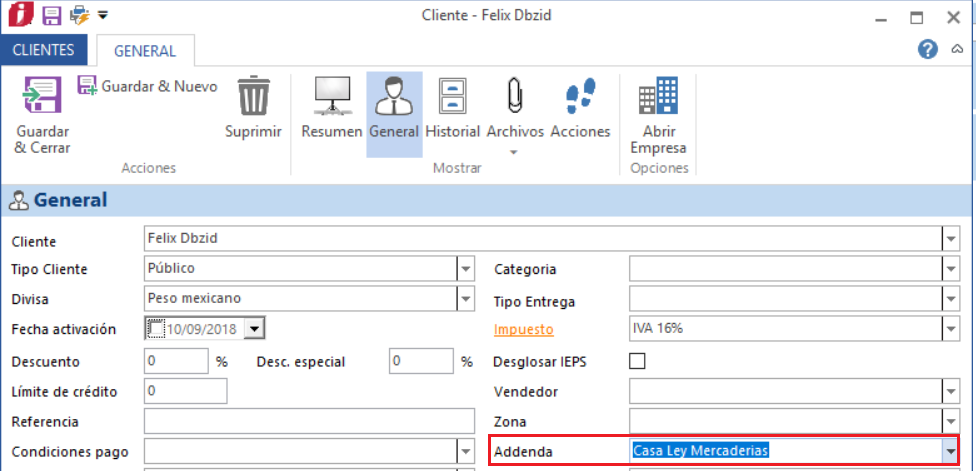Click the save icon in quick access toolbar

52,15
